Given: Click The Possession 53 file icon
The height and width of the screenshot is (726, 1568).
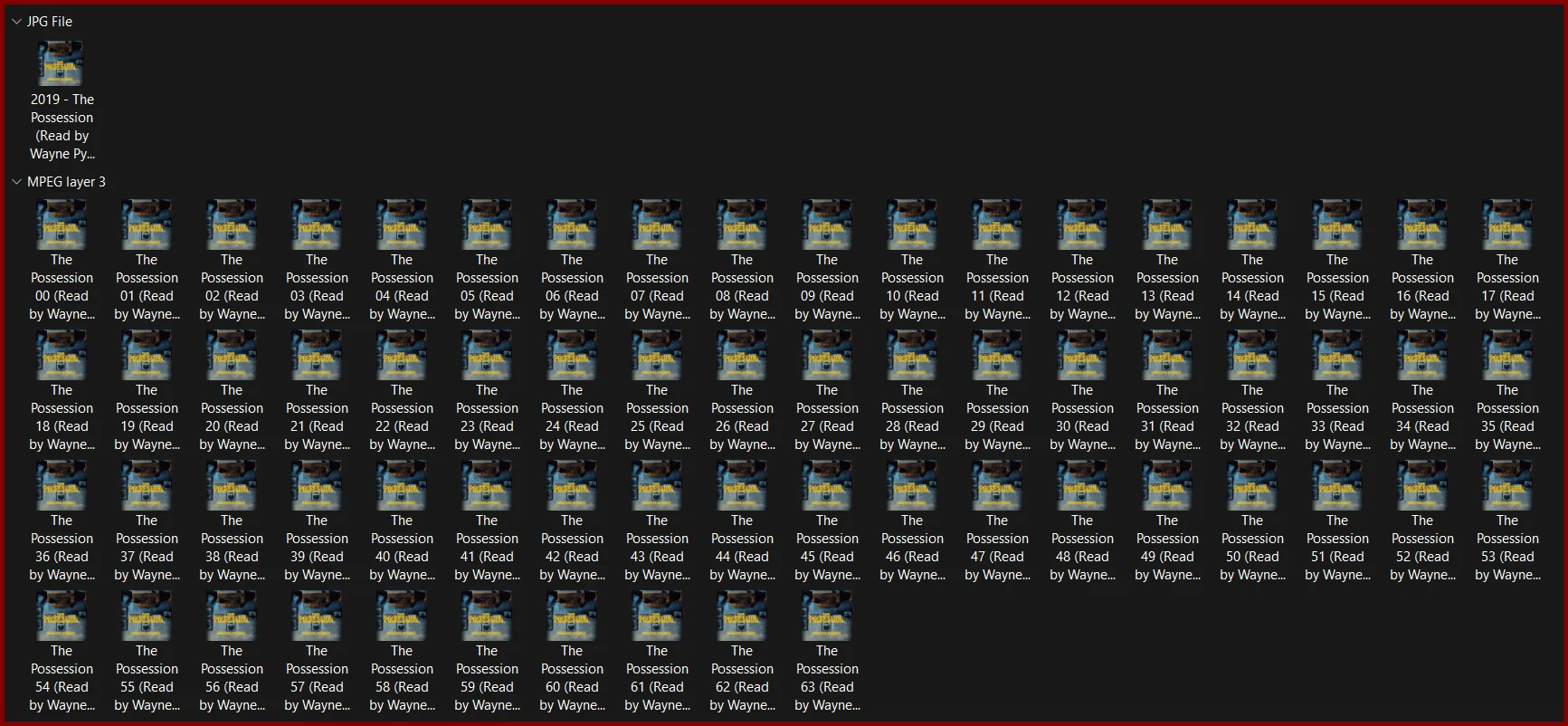Looking at the screenshot, I should click(x=1507, y=485).
